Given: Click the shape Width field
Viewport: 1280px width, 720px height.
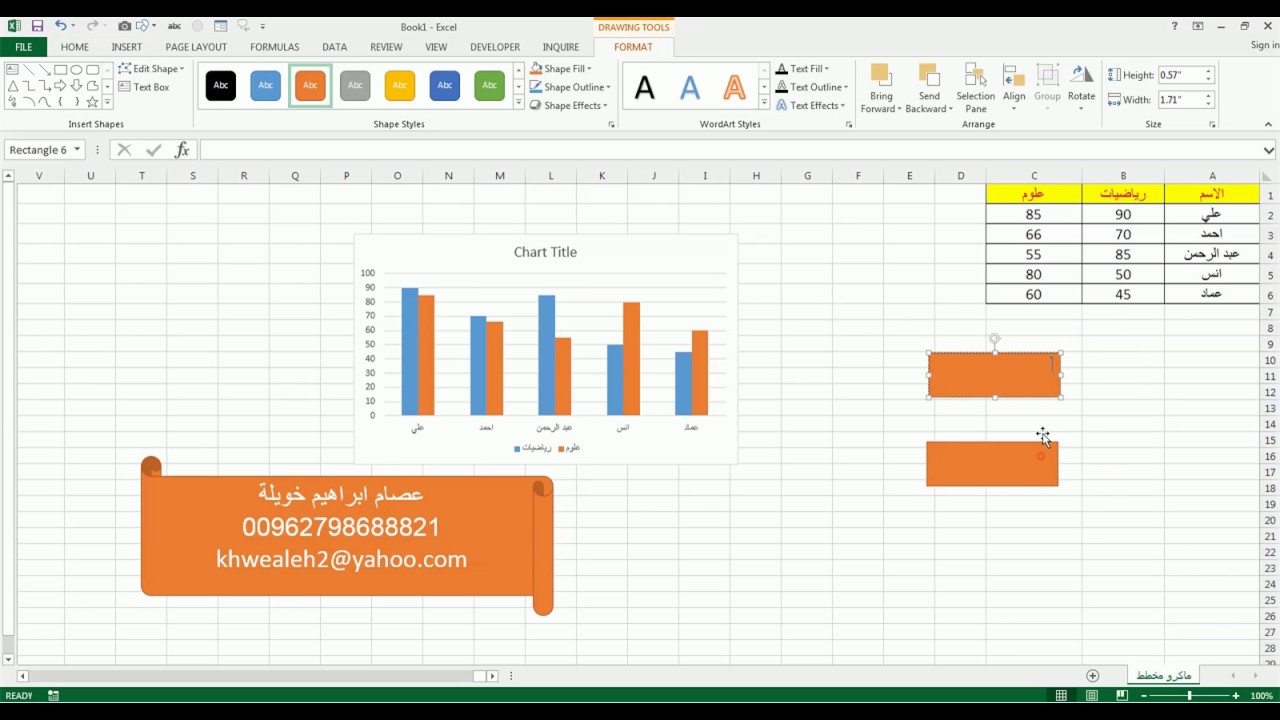Looking at the screenshot, I should click(1181, 100).
